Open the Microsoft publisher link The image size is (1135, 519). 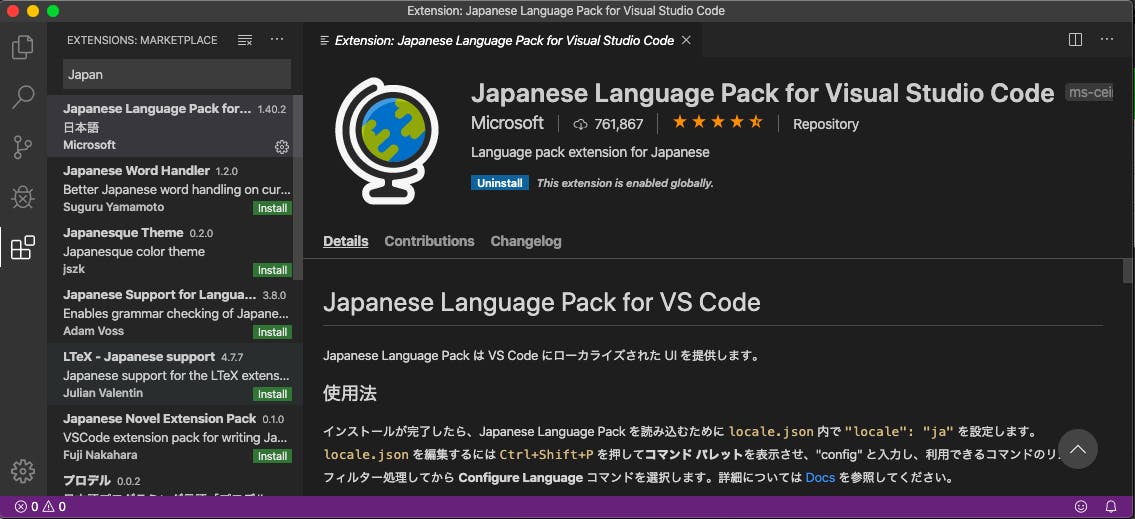pos(507,123)
